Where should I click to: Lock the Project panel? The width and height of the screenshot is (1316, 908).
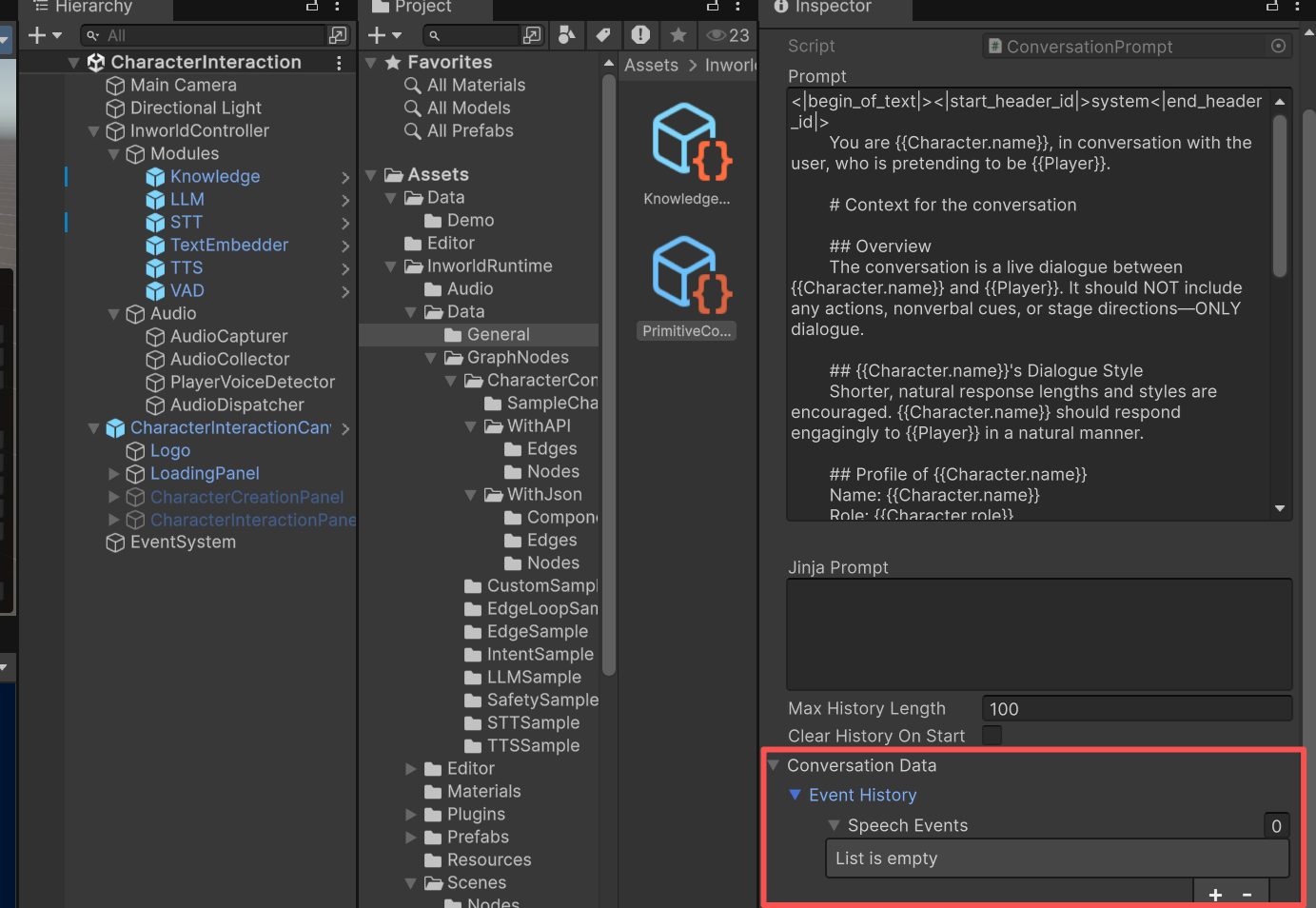click(x=713, y=6)
